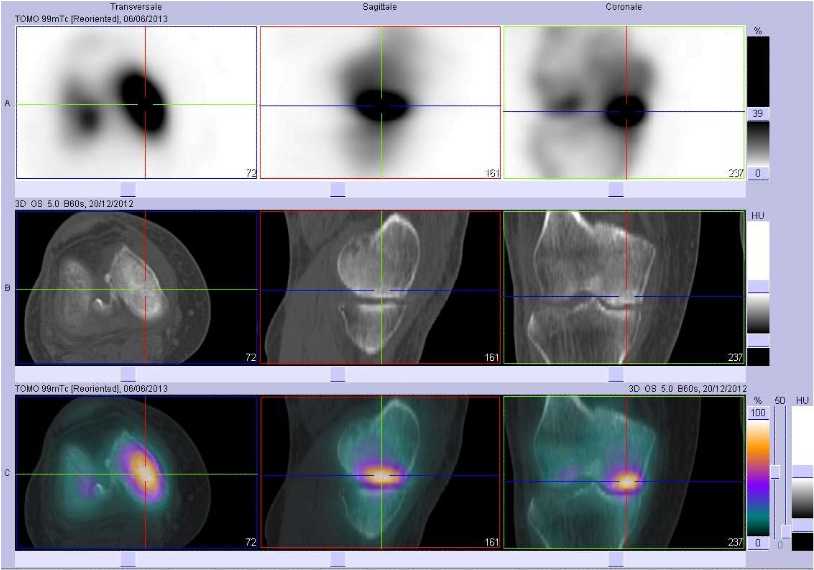Click slice slider under row B transversal CT
Screen dimensions: 814x570
[x=128, y=374]
